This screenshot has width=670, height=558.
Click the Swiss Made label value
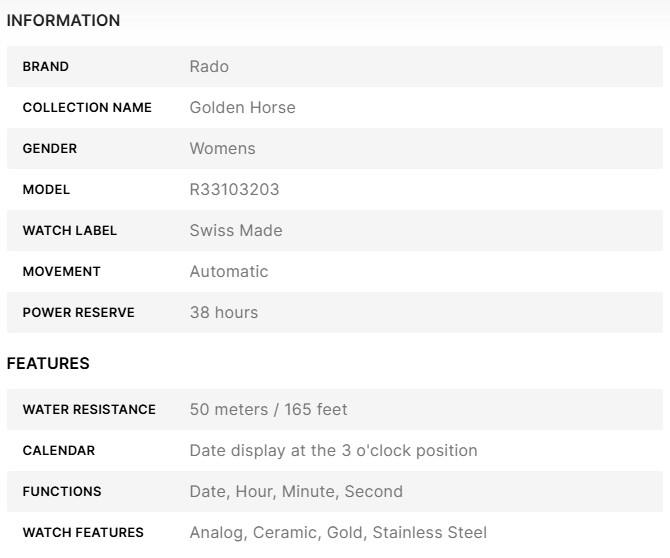(x=236, y=231)
